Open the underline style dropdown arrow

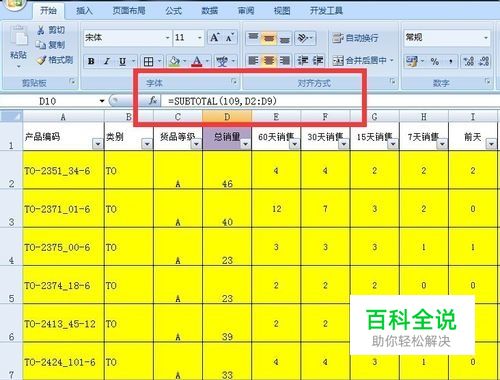(x=133, y=61)
